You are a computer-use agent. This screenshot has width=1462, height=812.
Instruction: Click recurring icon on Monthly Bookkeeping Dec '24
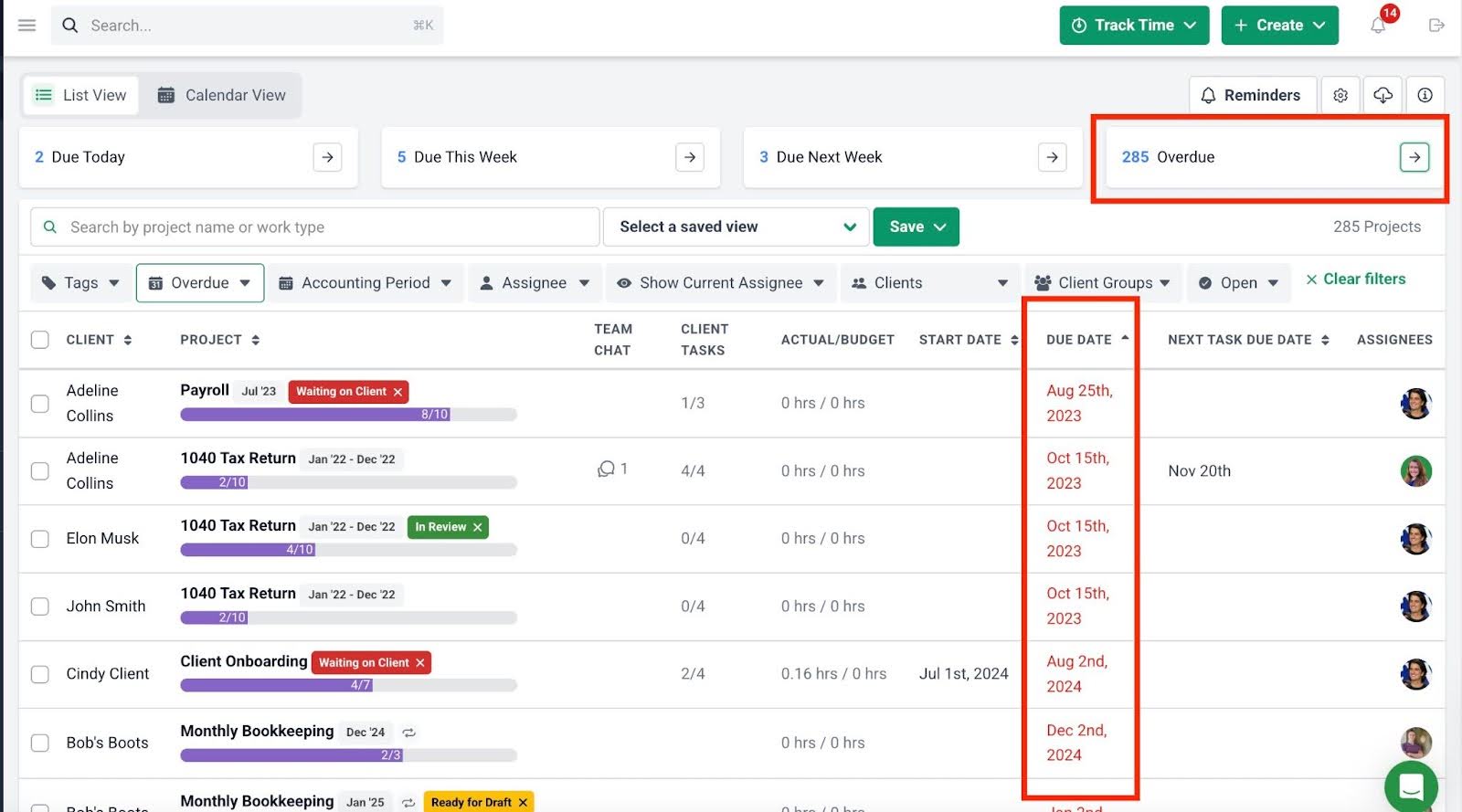(x=409, y=733)
